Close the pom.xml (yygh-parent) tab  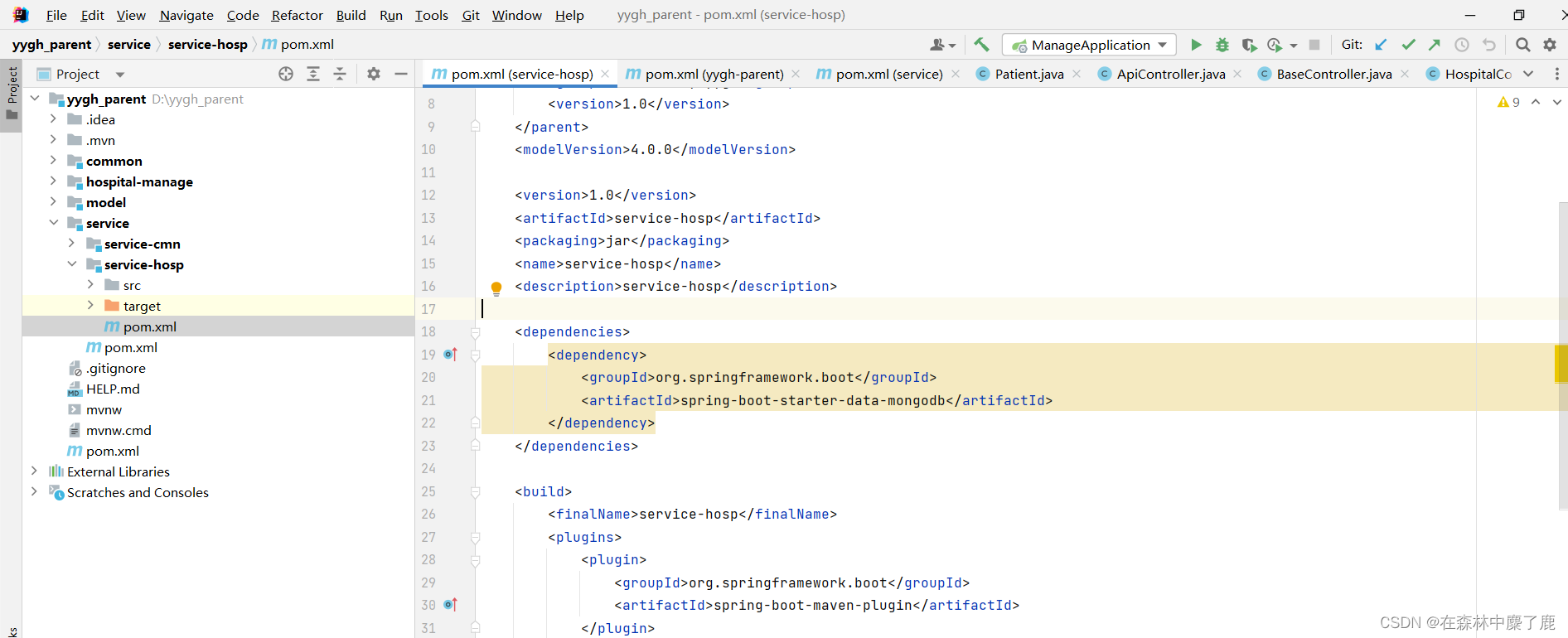796,74
